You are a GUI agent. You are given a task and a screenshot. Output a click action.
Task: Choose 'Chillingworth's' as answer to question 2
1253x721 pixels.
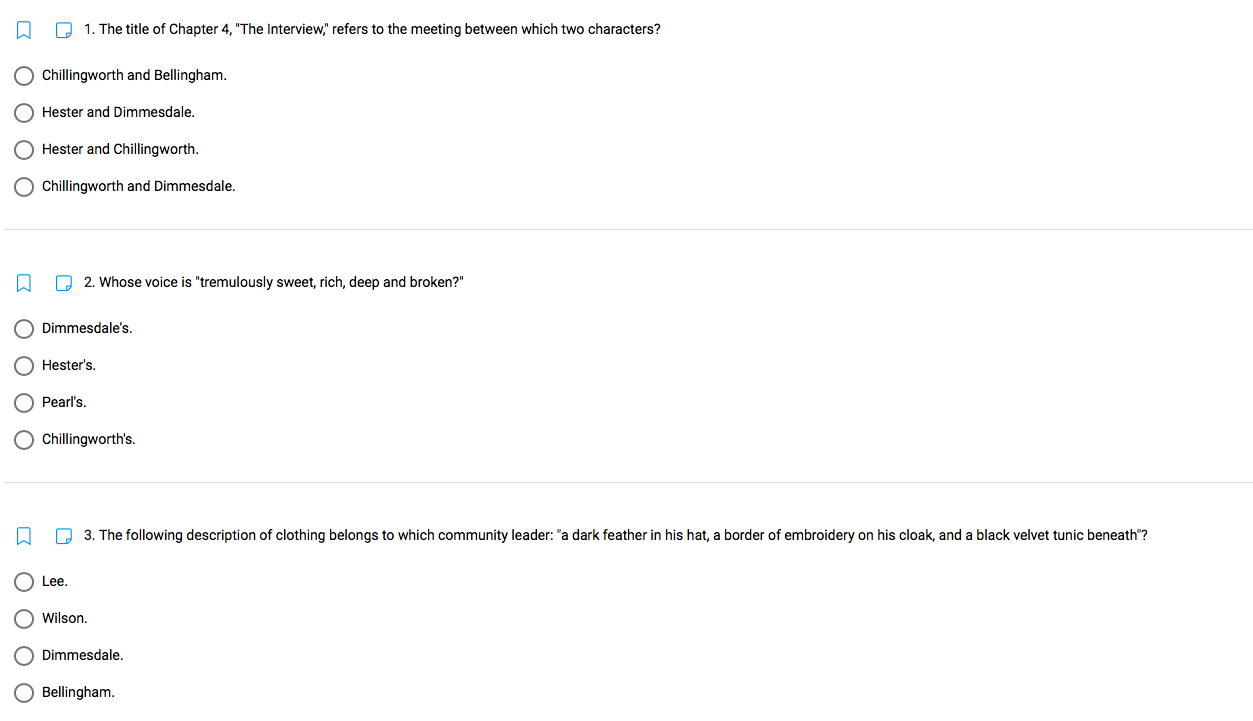point(23,439)
